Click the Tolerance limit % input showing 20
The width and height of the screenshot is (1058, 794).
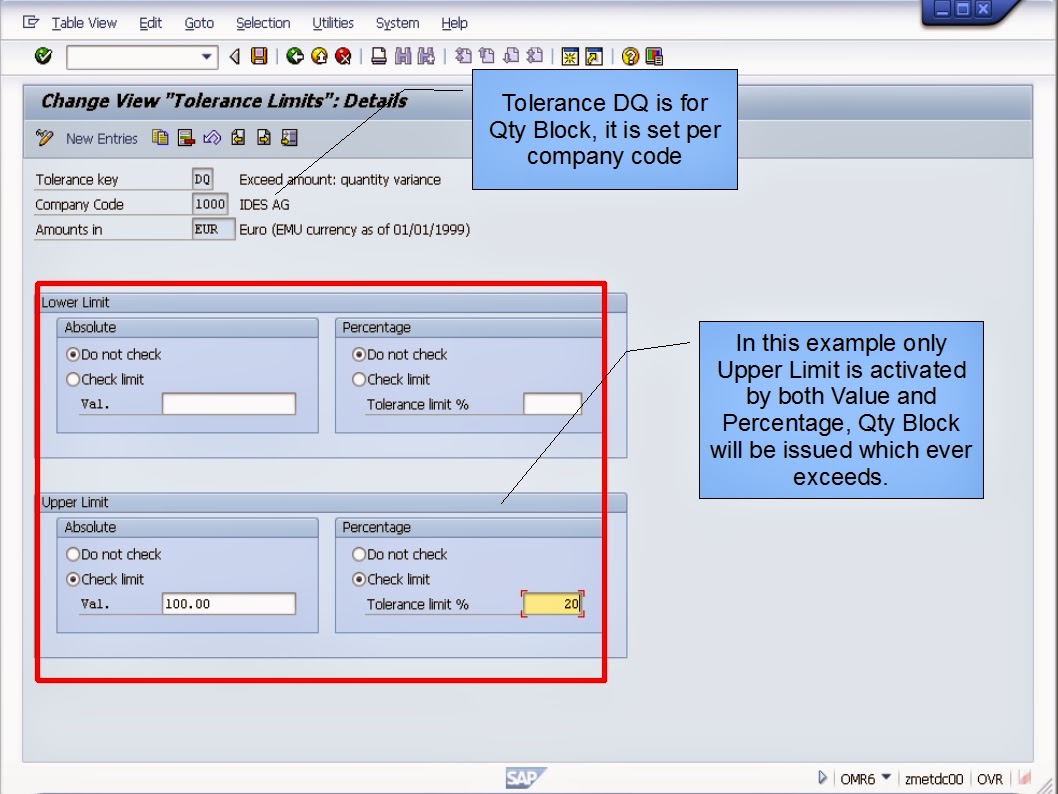(550, 603)
